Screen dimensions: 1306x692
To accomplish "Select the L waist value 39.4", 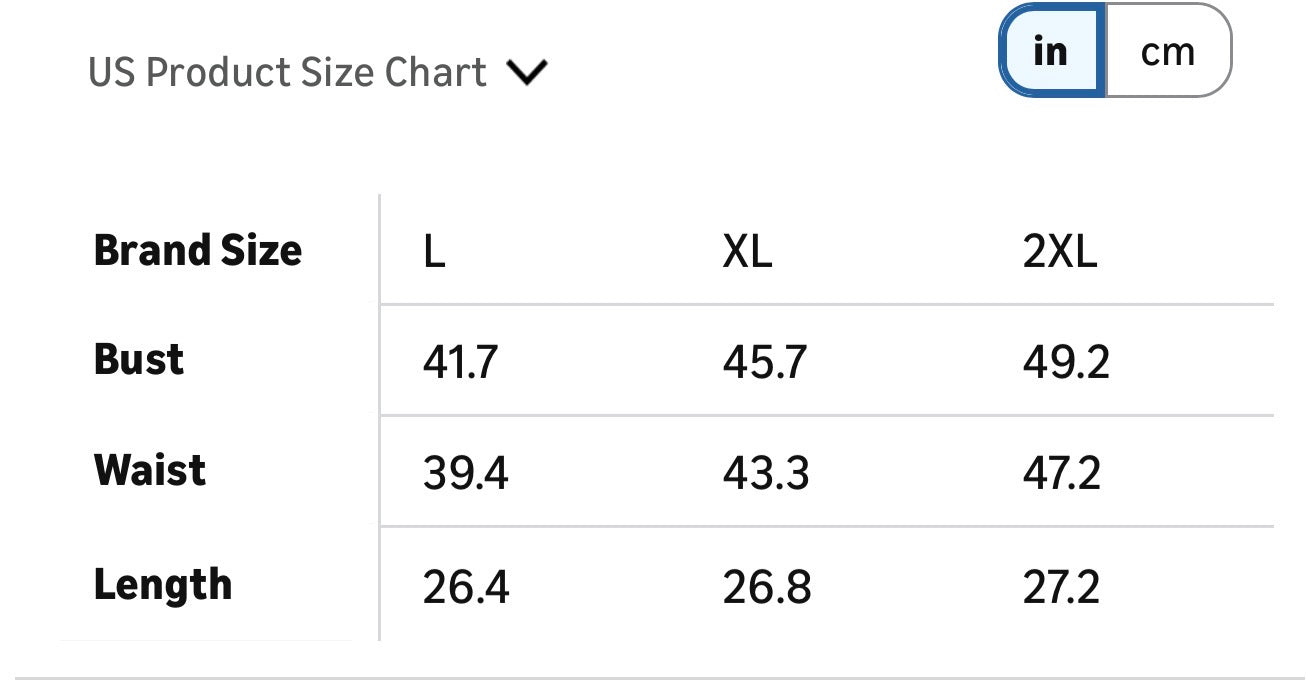I will (x=465, y=472).
